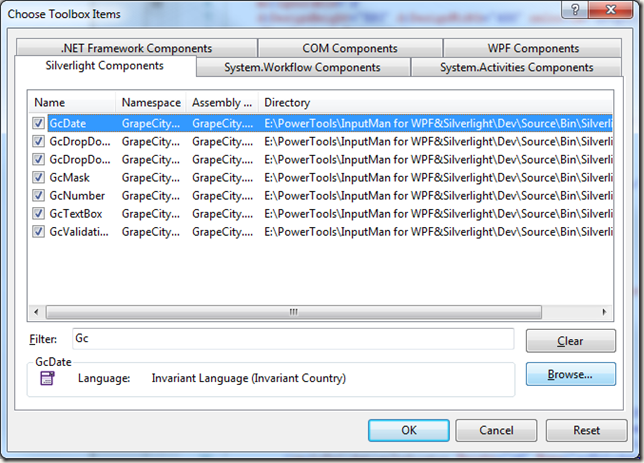Image resolution: width=644 pixels, height=463 pixels.
Task: Click inside the Filter text field
Action: pyautogui.click(x=293, y=339)
